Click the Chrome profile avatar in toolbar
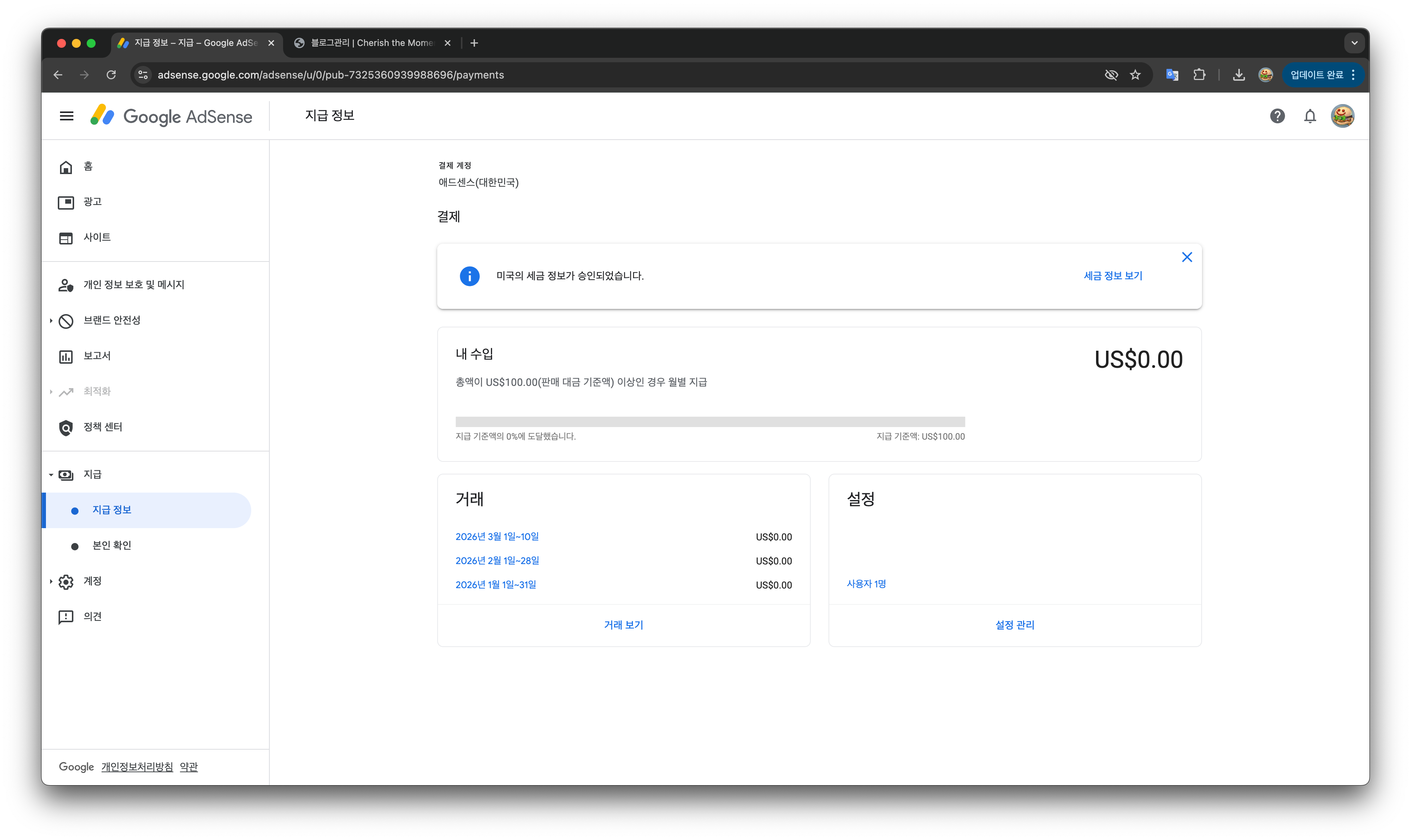1411x840 pixels. [x=1265, y=75]
